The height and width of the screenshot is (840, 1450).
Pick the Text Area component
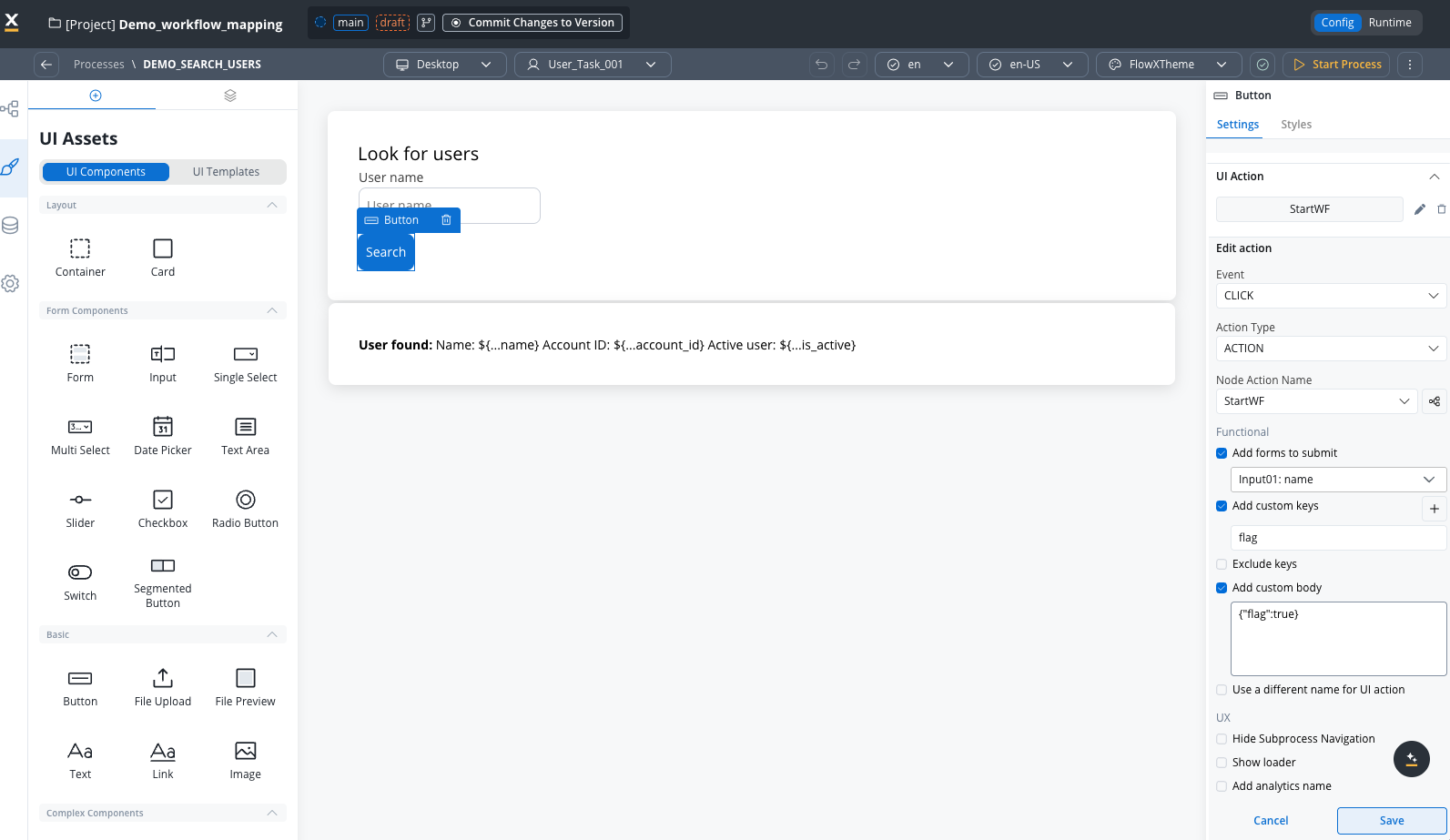click(246, 436)
